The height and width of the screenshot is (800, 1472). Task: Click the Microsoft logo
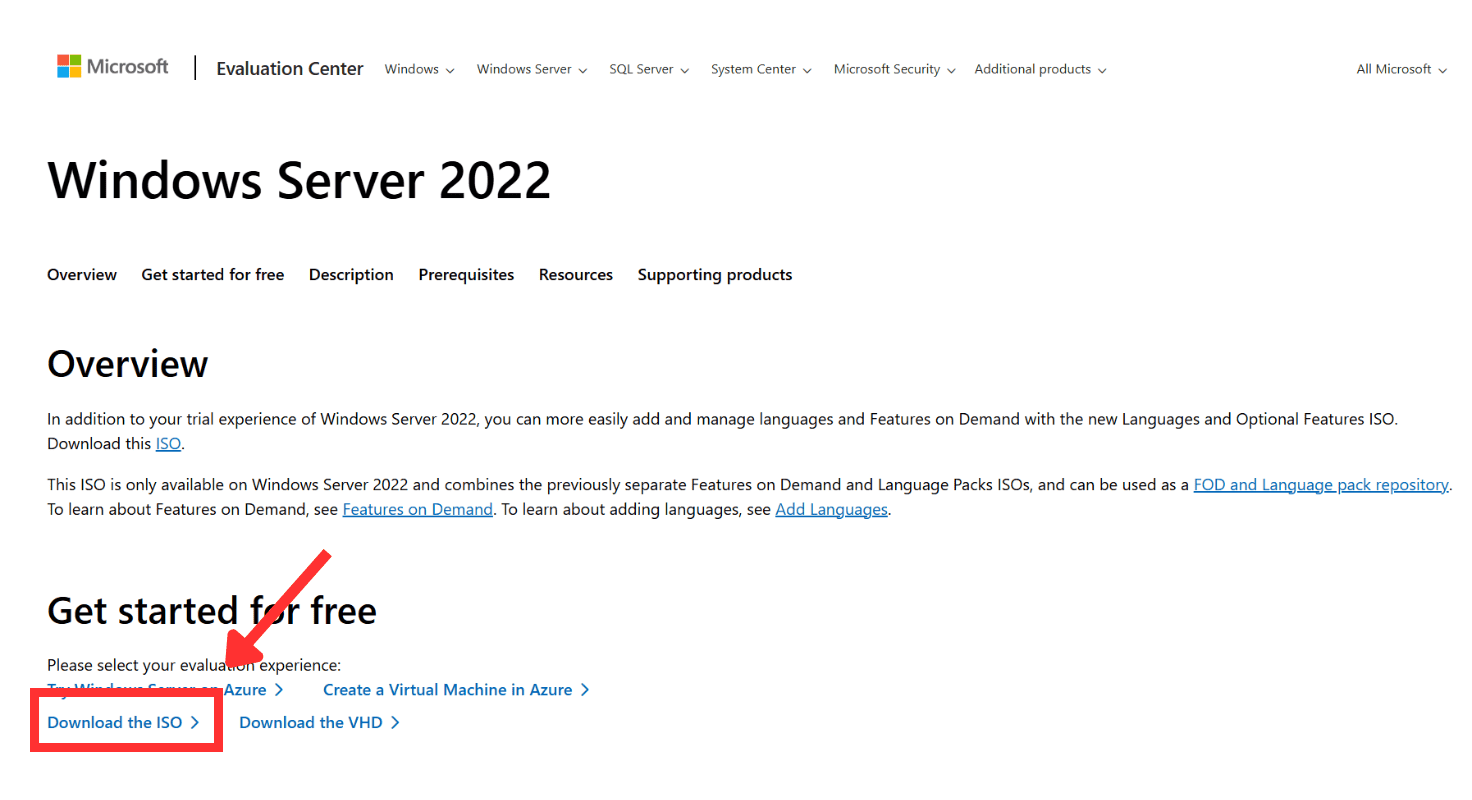(x=112, y=66)
